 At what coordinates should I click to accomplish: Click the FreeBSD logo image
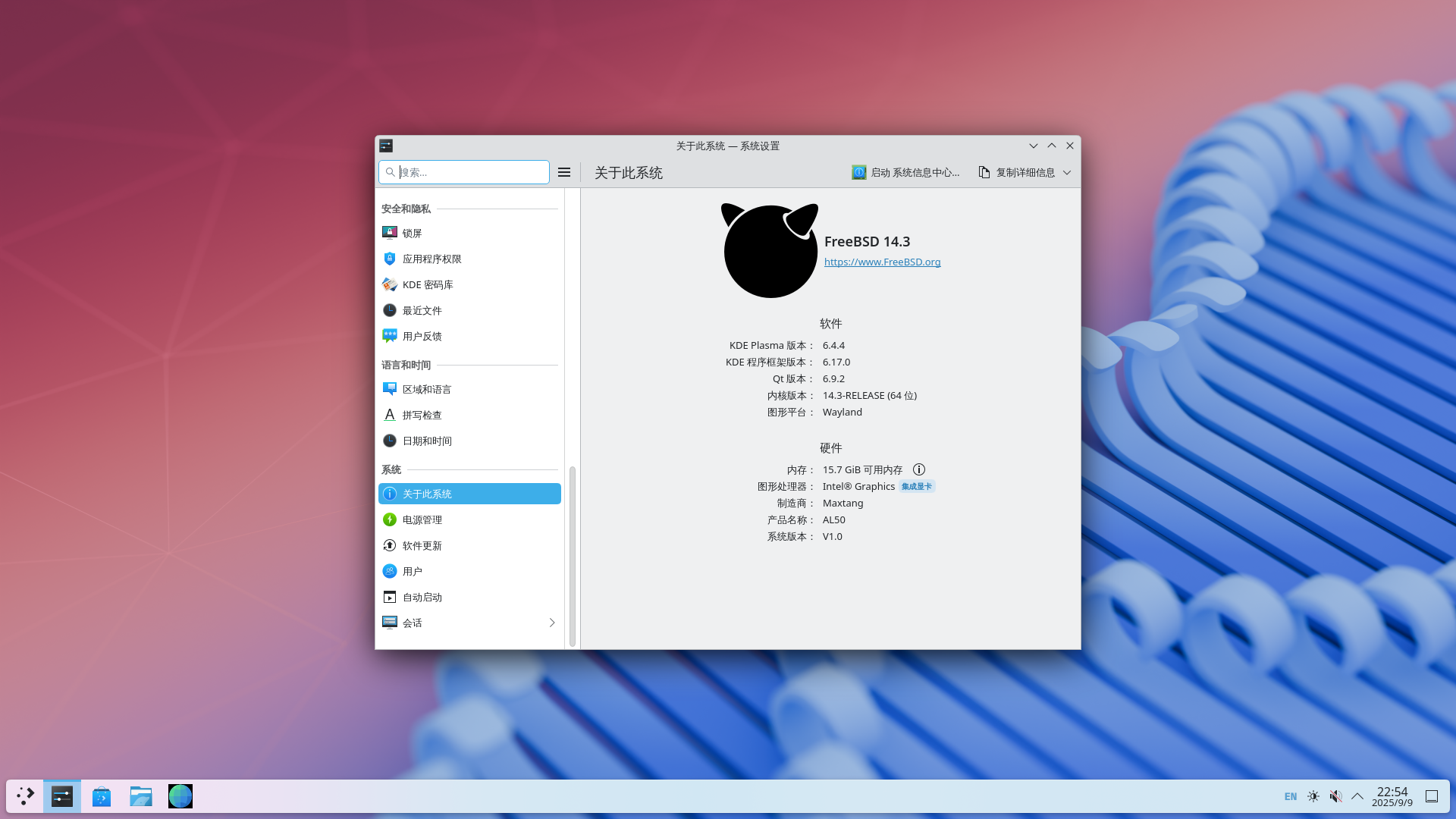pyautogui.click(x=770, y=250)
